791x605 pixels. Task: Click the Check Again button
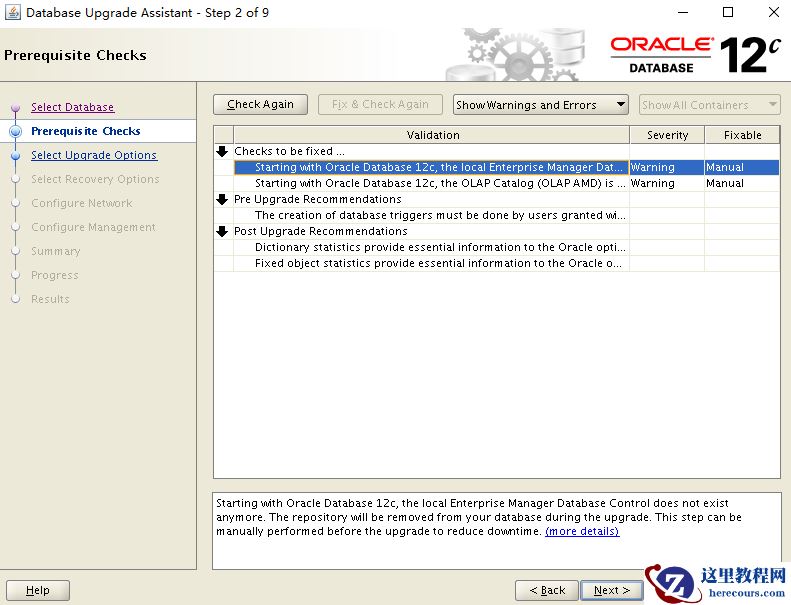[260, 104]
